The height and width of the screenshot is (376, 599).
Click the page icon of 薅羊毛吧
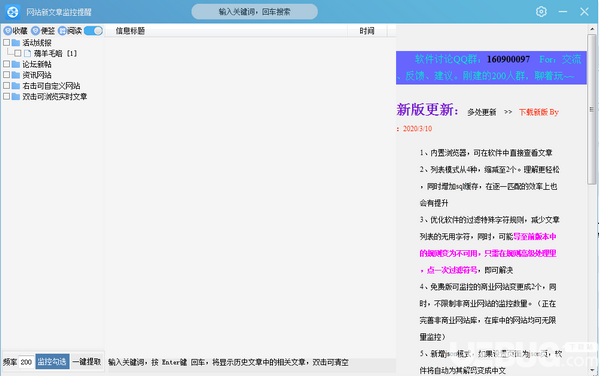[28, 53]
